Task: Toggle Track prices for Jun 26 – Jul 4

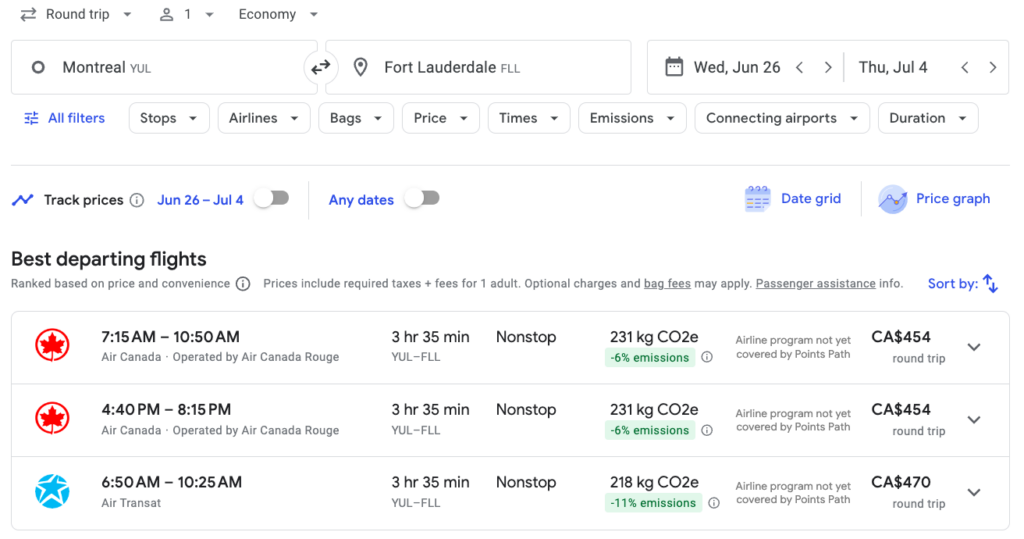Action: [271, 199]
